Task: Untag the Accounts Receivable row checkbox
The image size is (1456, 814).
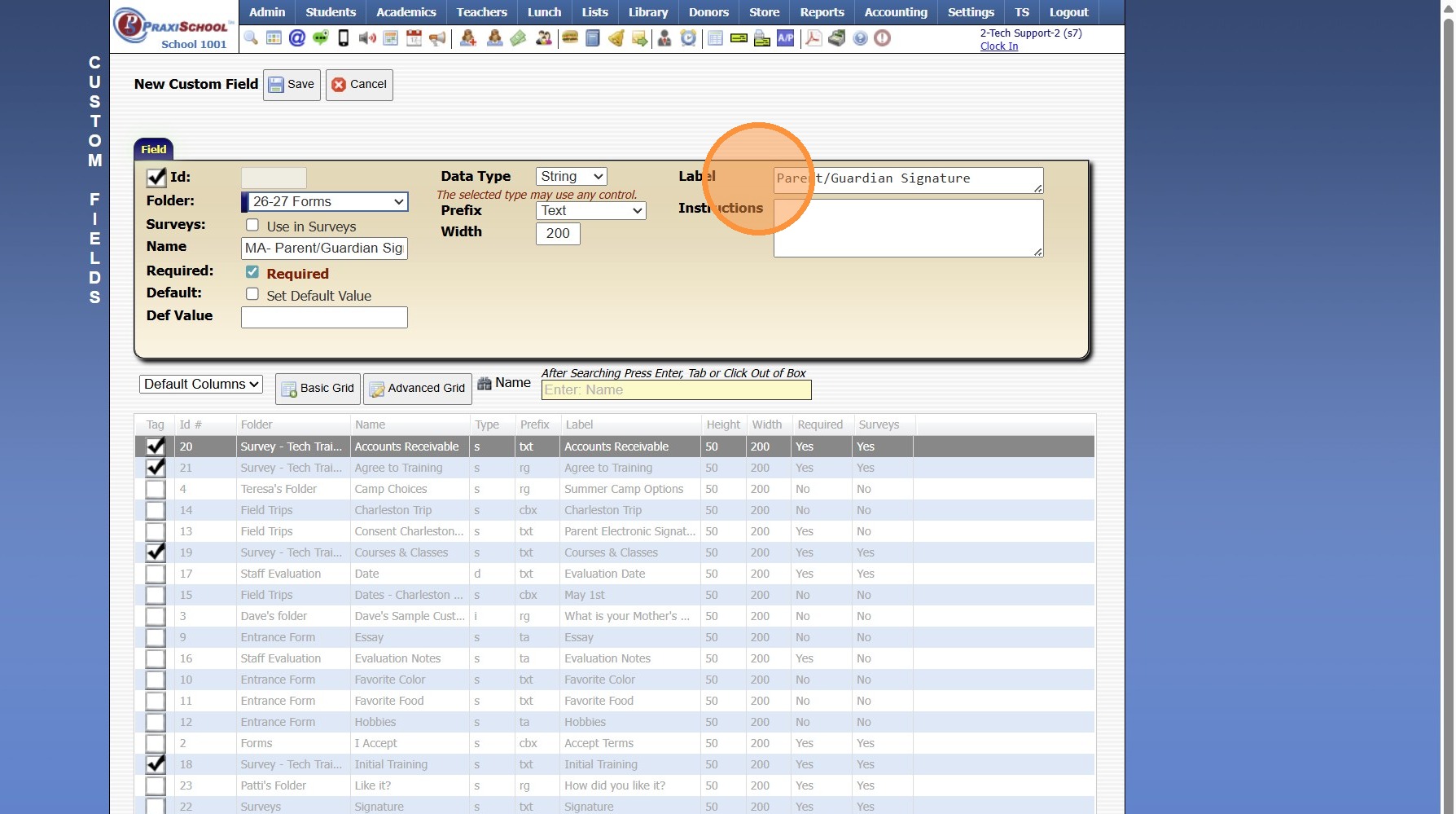Action: (156, 447)
